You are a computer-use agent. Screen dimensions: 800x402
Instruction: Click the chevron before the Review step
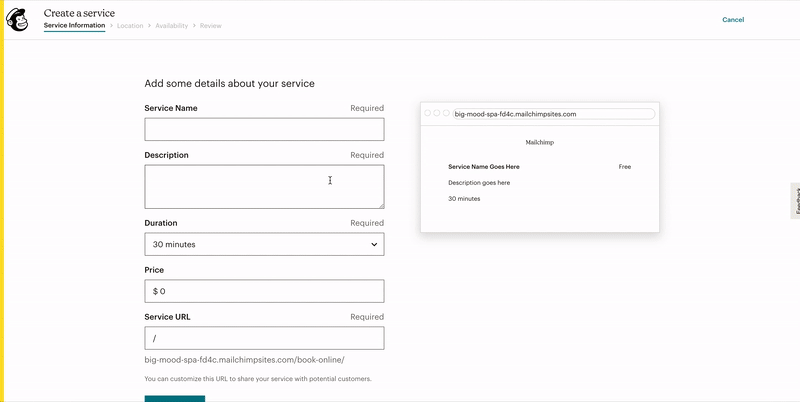point(194,25)
